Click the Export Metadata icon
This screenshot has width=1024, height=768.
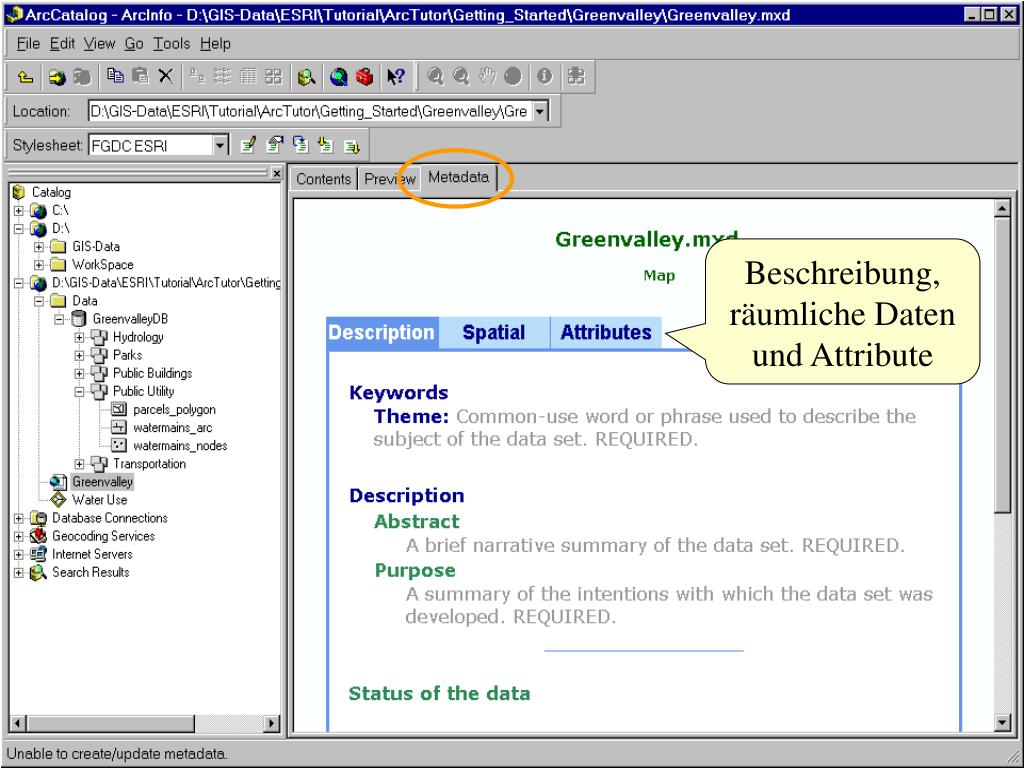pos(352,145)
